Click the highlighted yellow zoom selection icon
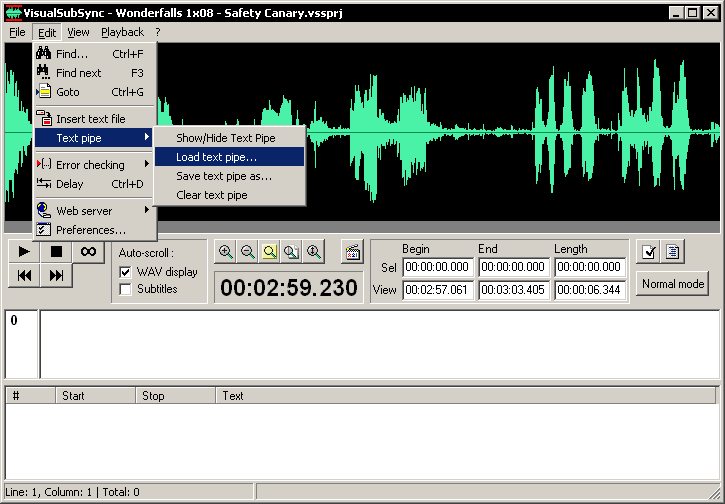This screenshot has width=725, height=504. click(270, 252)
